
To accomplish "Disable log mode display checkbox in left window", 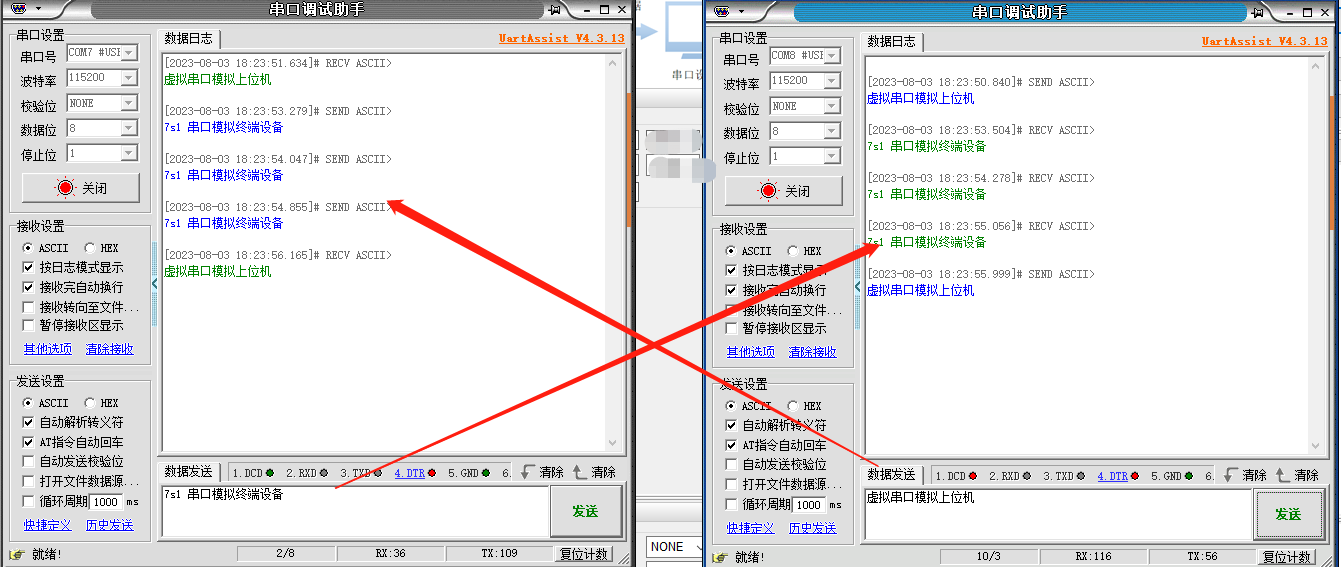I will 29,268.
